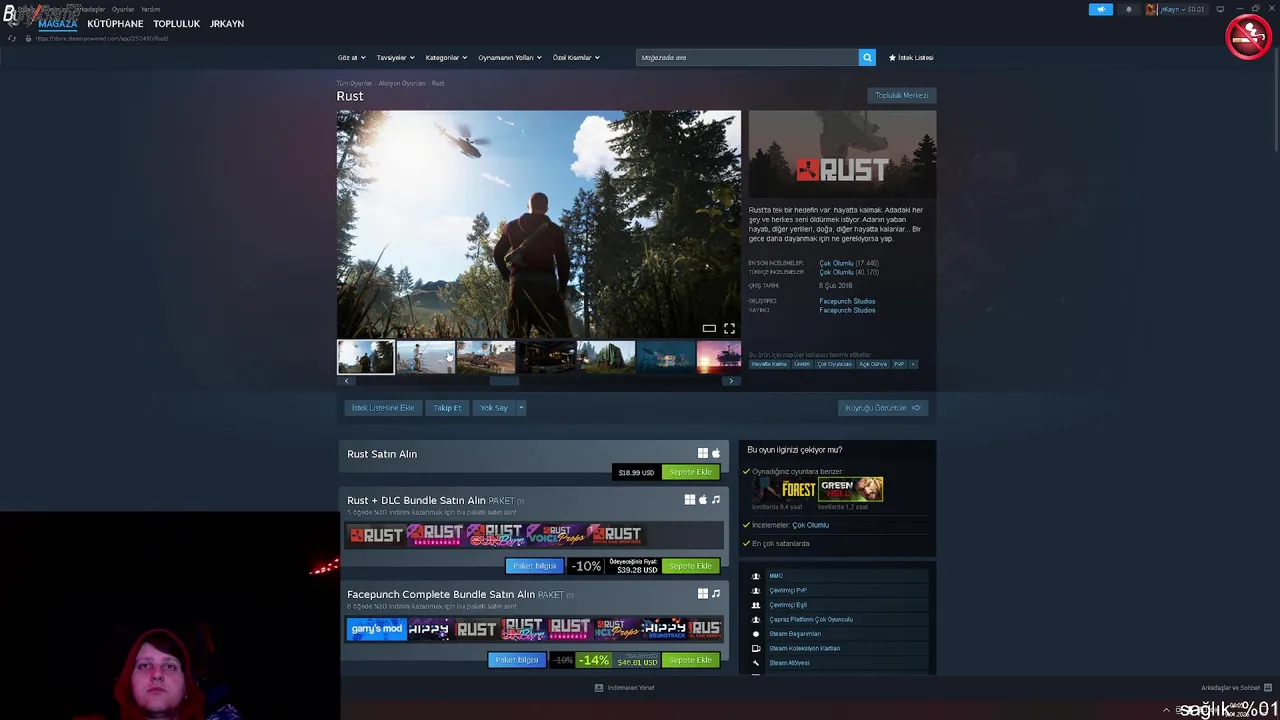Viewport: 1280px width, 720px height.
Task: Click the music note icon on DLC bundle
Action: click(x=715, y=500)
